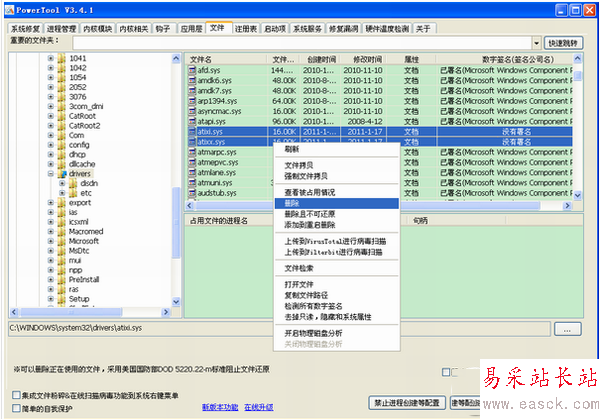This screenshot has height=419, width=600.
Task: Click the asyncmac.sys file icon
Action: tap(192, 111)
